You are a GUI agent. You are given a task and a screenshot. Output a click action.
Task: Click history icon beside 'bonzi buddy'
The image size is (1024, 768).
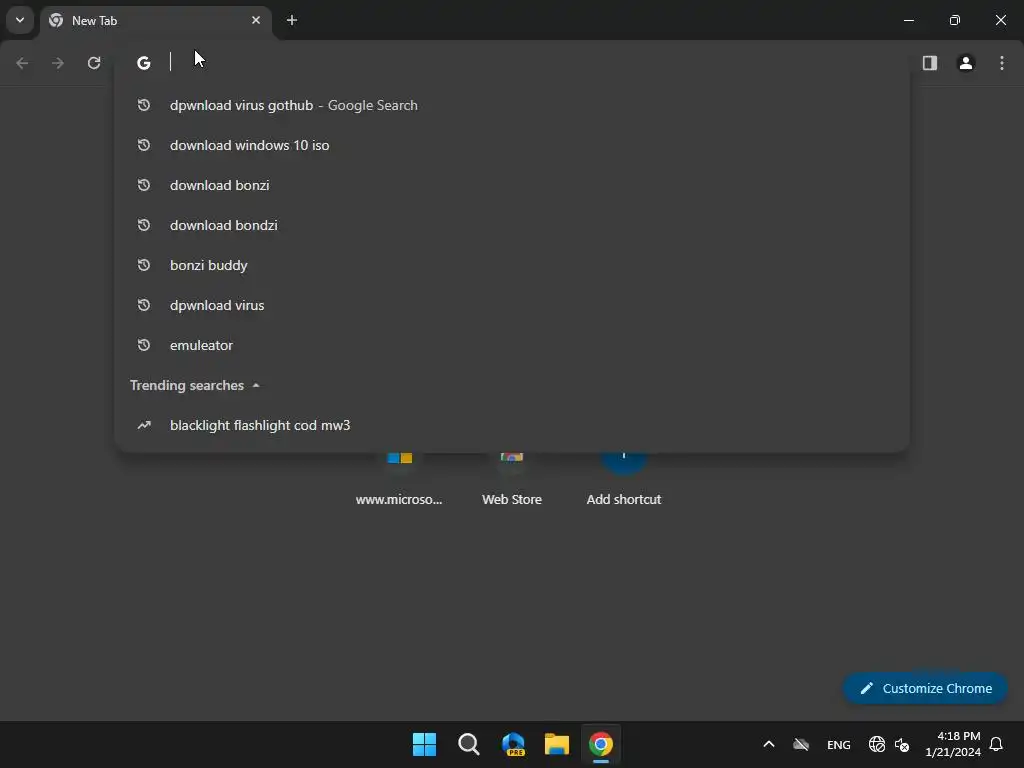144,265
